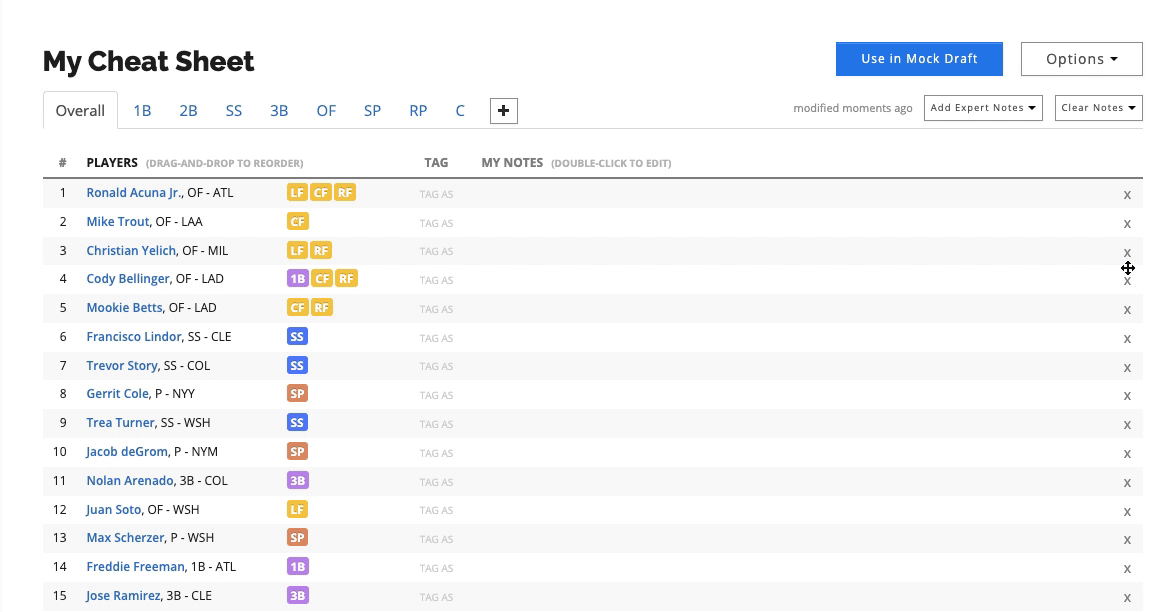Click TAG AS for Max Scherzer
This screenshot has height=612, width=1168.
click(437, 539)
